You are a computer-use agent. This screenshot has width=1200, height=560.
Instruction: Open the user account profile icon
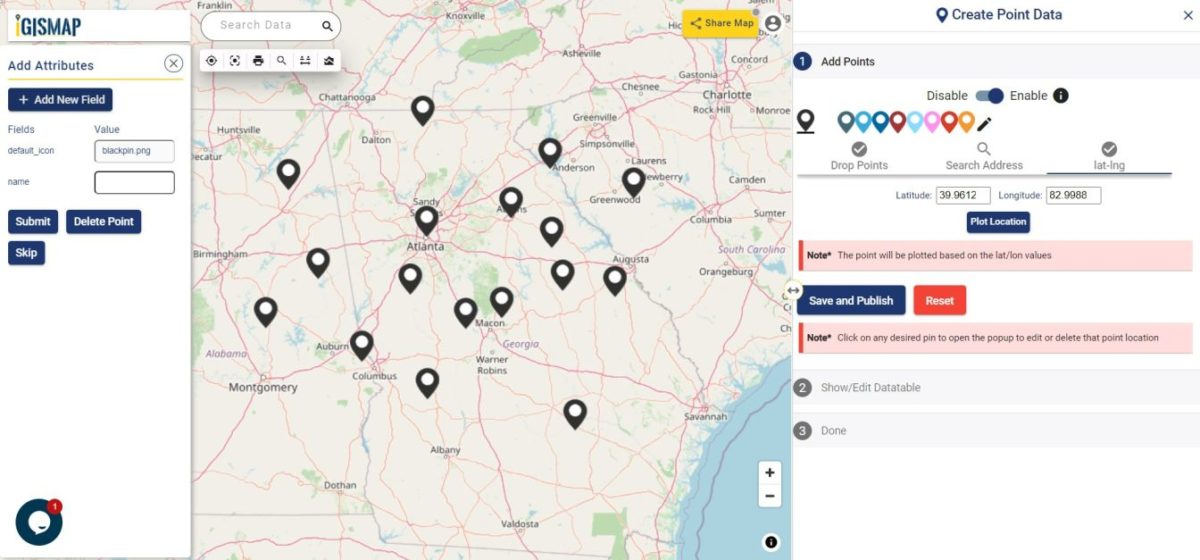(x=773, y=23)
